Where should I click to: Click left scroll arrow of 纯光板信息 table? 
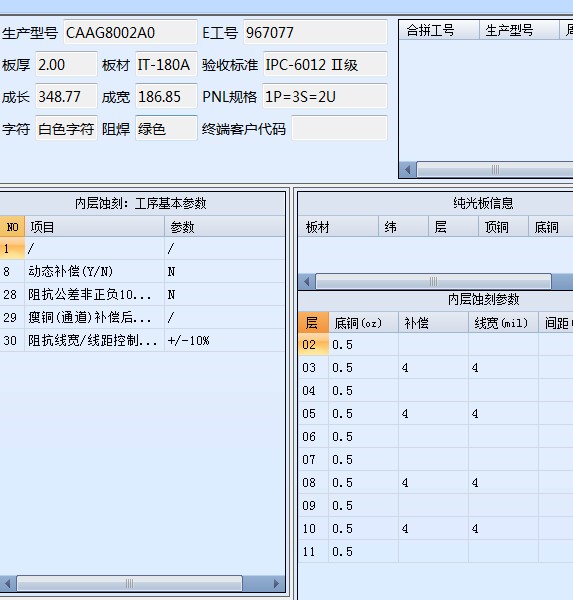pos(307,282)
